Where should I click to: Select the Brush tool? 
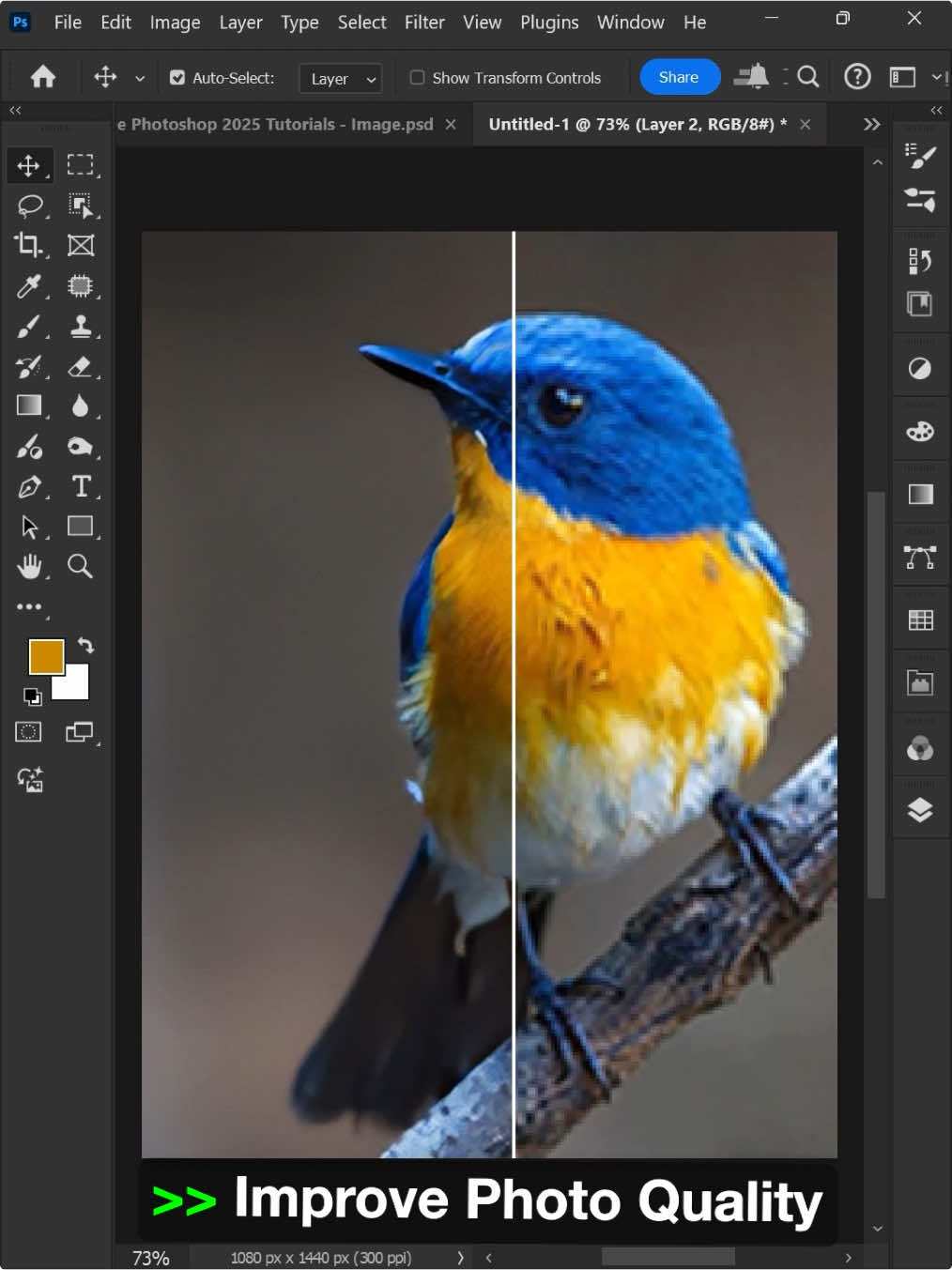[x=28, y=326]
